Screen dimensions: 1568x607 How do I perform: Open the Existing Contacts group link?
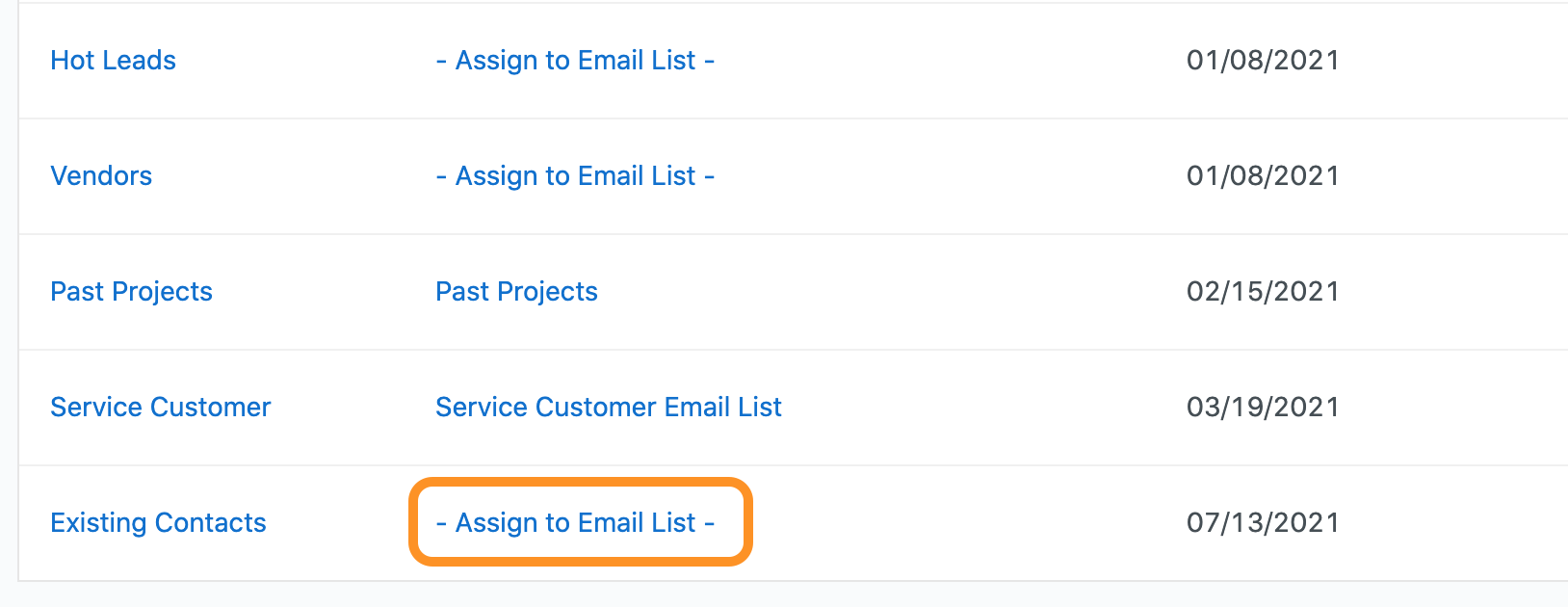click(x=158, y=522)
